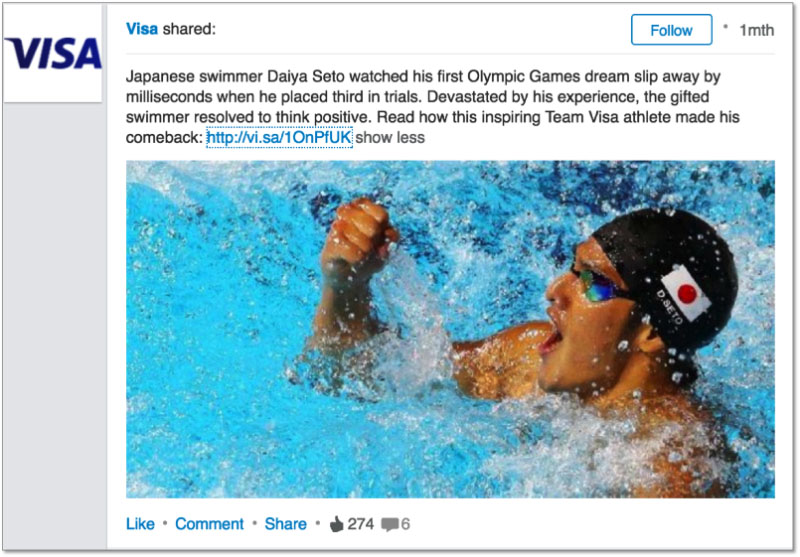Share the Visa post

(286, 524)
